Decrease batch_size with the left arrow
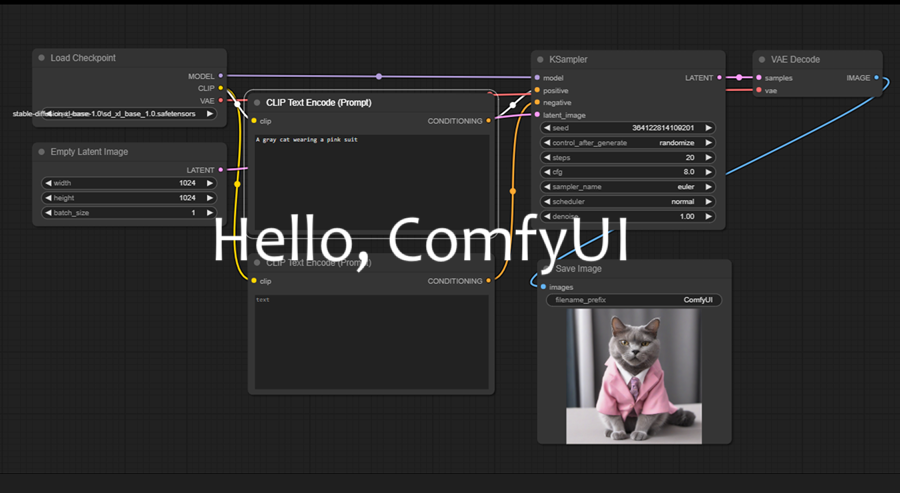 [48, 213]
